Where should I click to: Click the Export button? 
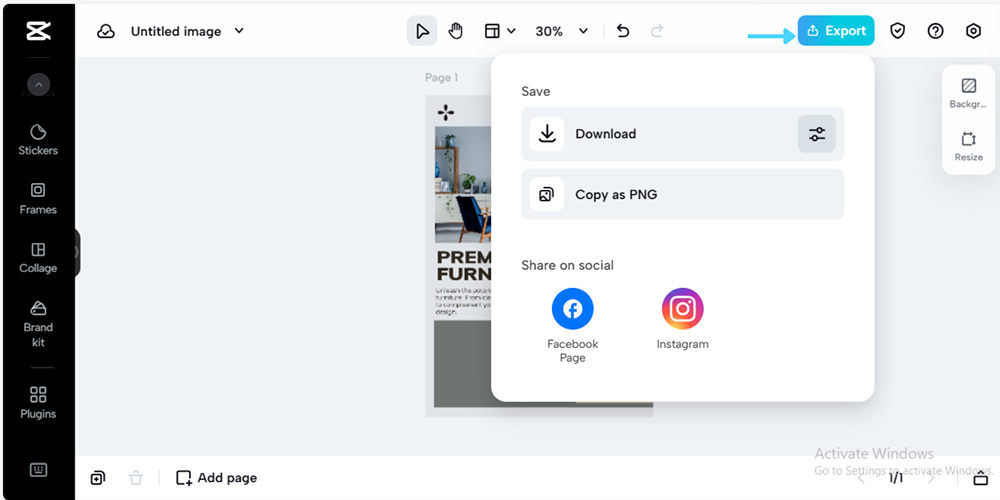pos(836,31)
